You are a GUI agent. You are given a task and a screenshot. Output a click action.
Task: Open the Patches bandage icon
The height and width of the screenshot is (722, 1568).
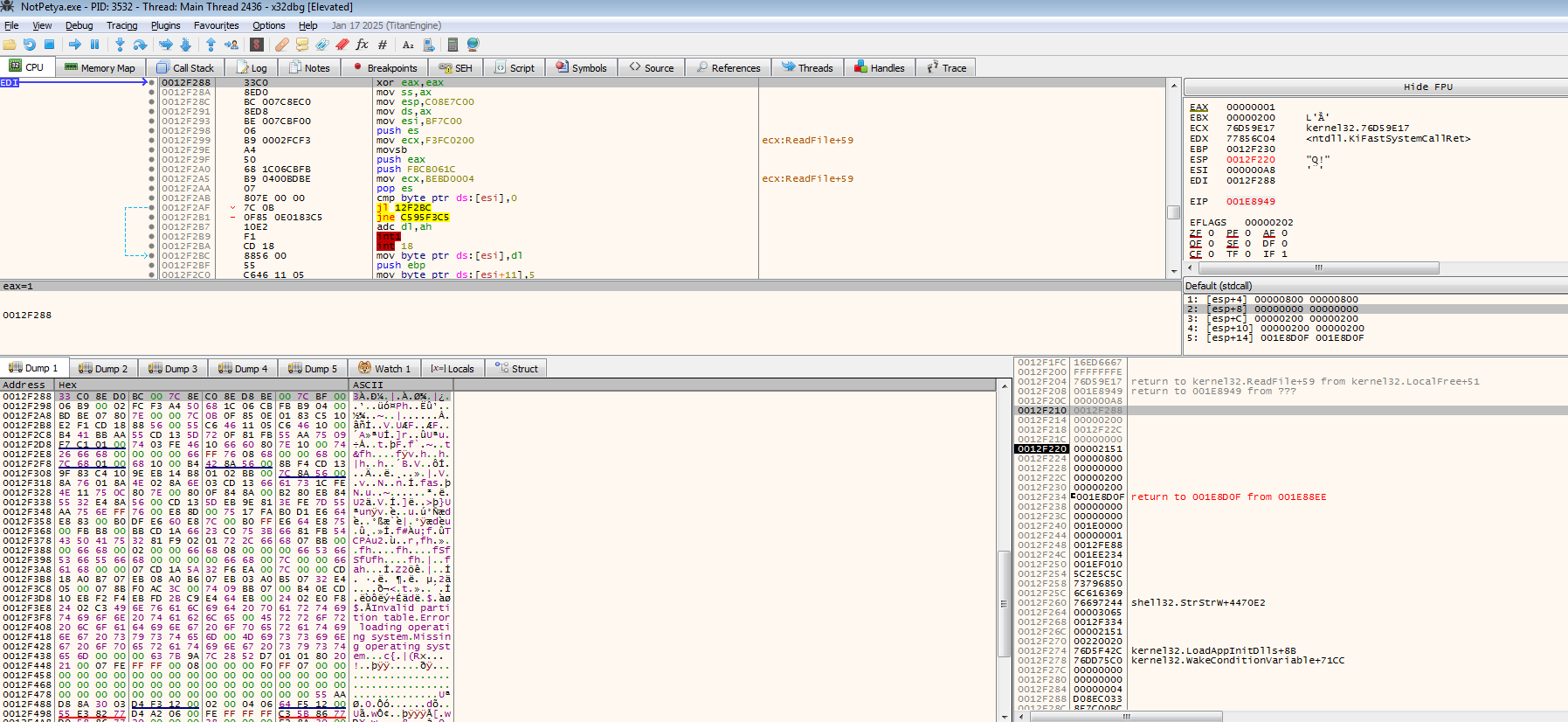[282, 45]
